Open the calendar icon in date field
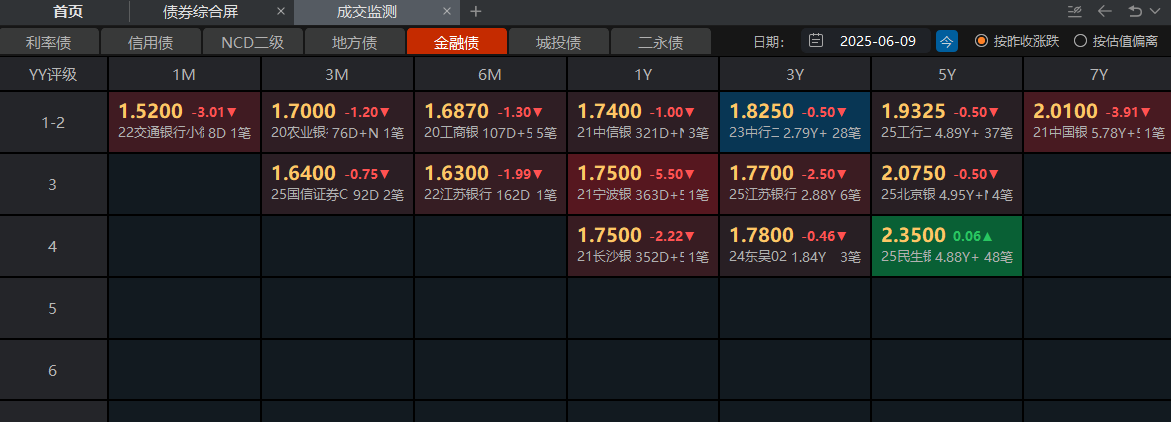 816,40
